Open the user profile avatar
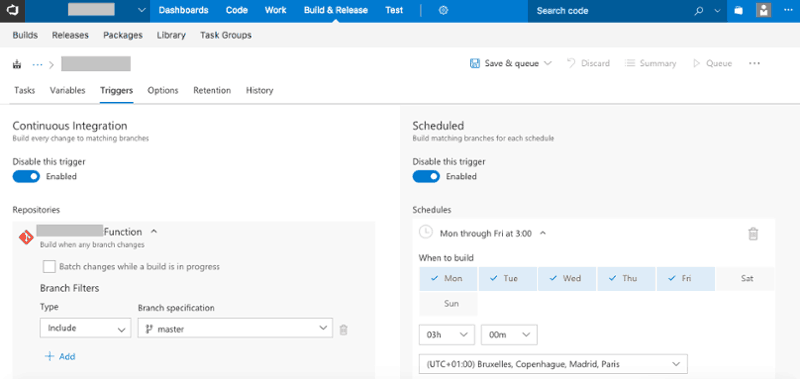Image resolution: width=800 pixels, height=379 pixels. click(x=763, y=11)
